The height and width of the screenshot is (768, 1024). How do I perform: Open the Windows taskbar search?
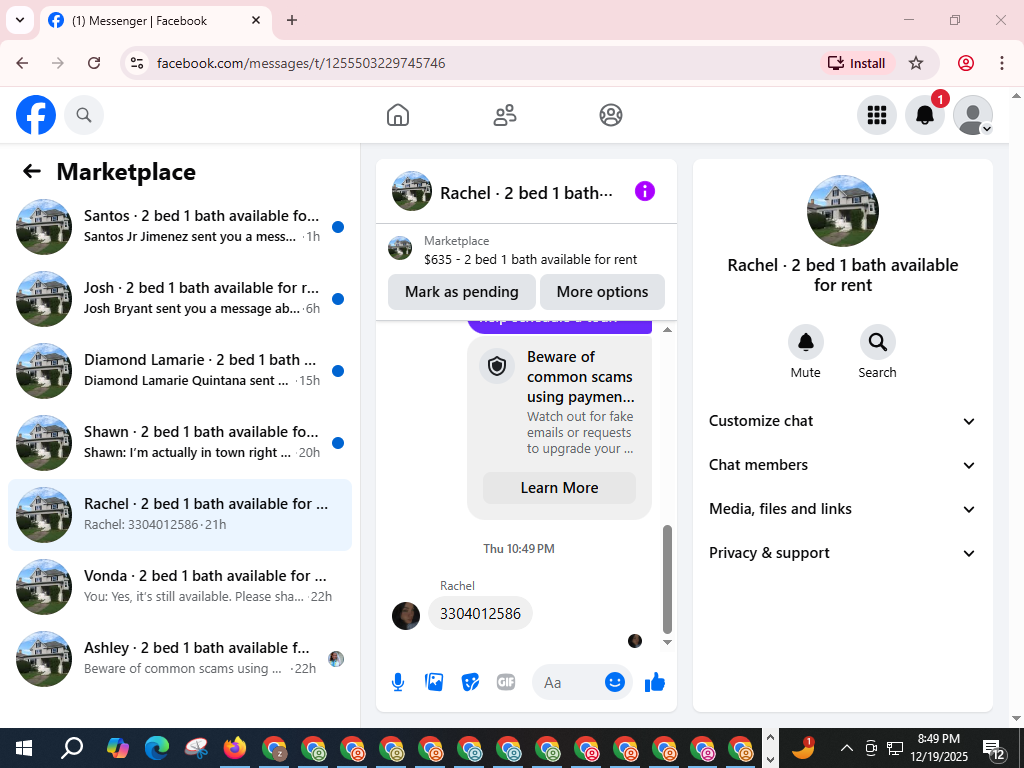pos(72,748)
